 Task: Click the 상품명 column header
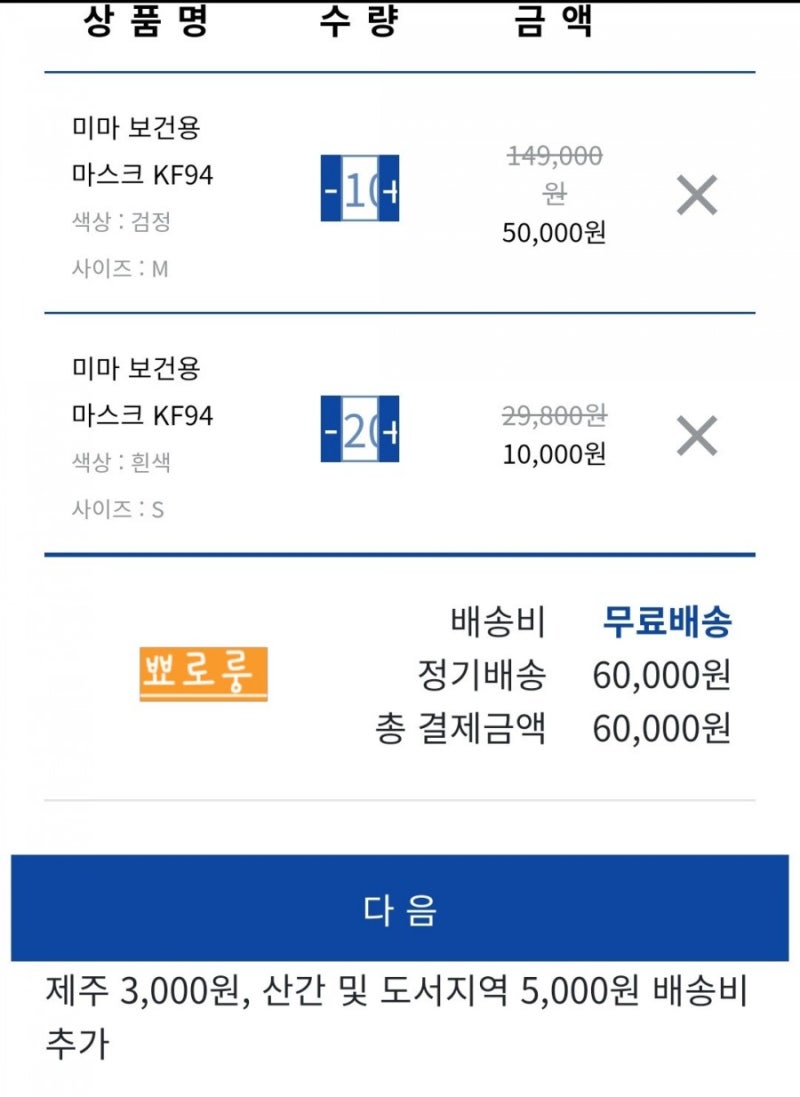point(146,20)
